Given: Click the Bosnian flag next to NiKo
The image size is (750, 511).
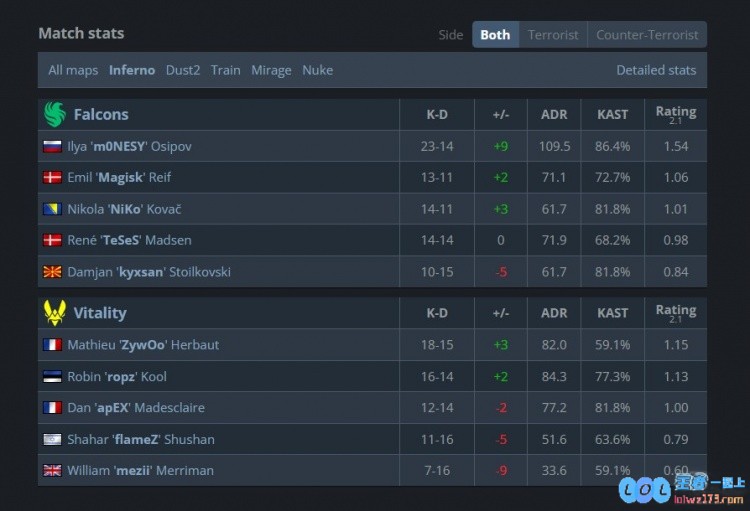Looking at the screenshot, I should click(52, 209).
